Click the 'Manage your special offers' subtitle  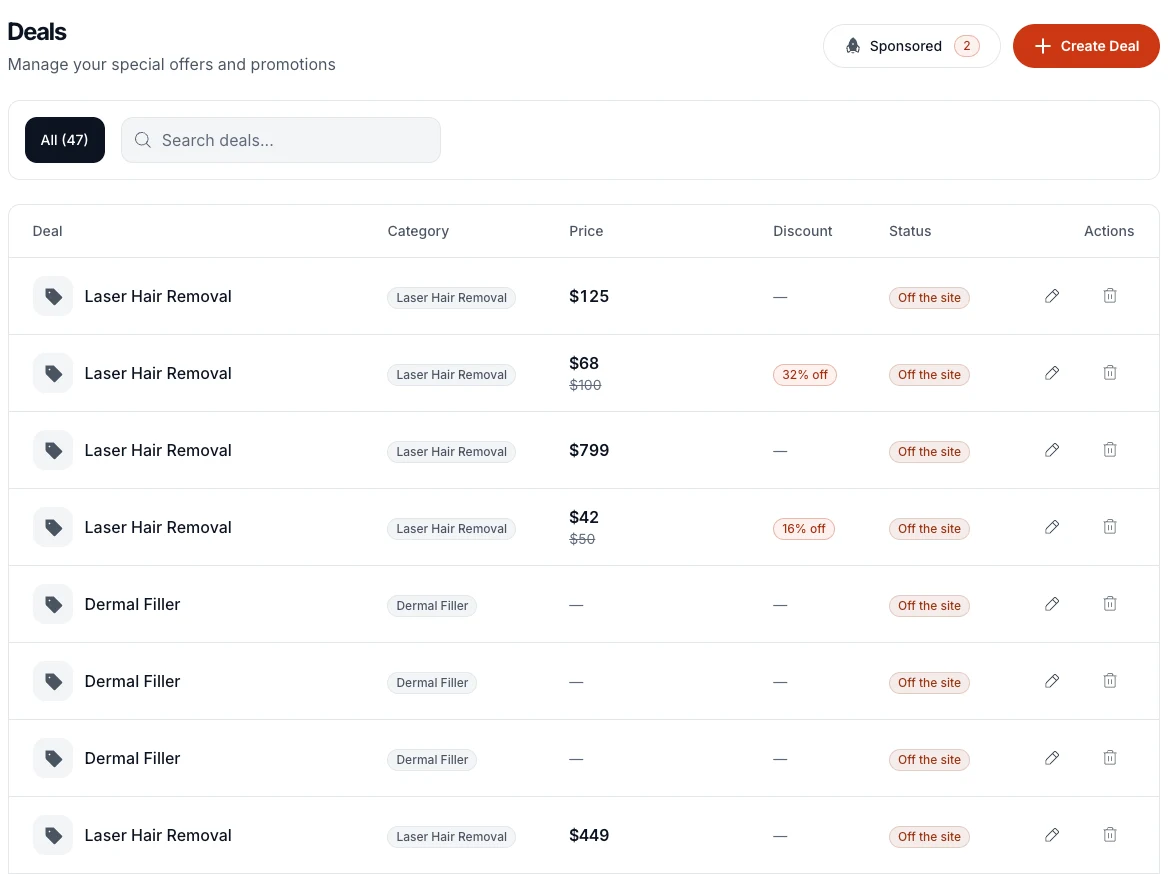(x=171, y=65)
